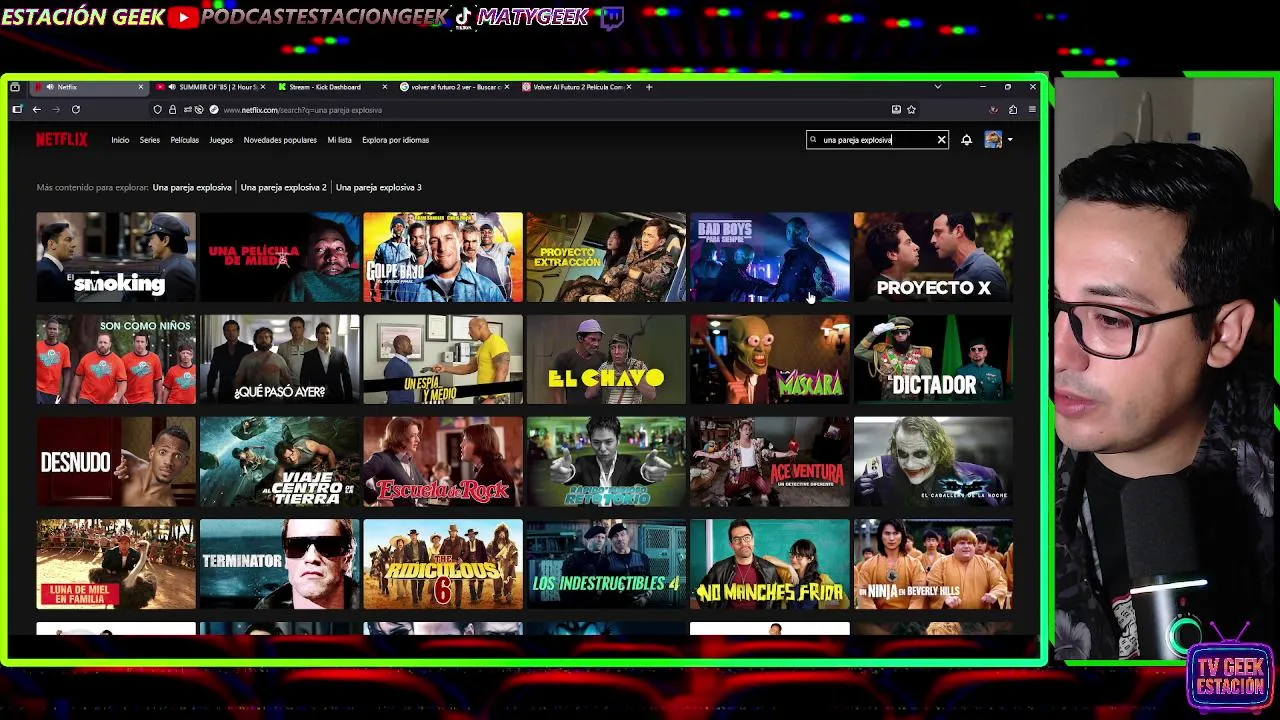This screenshot has width=1280, height=720.
Task: Open Los Indestructibles 4 thumbnail
Action: 606,564
